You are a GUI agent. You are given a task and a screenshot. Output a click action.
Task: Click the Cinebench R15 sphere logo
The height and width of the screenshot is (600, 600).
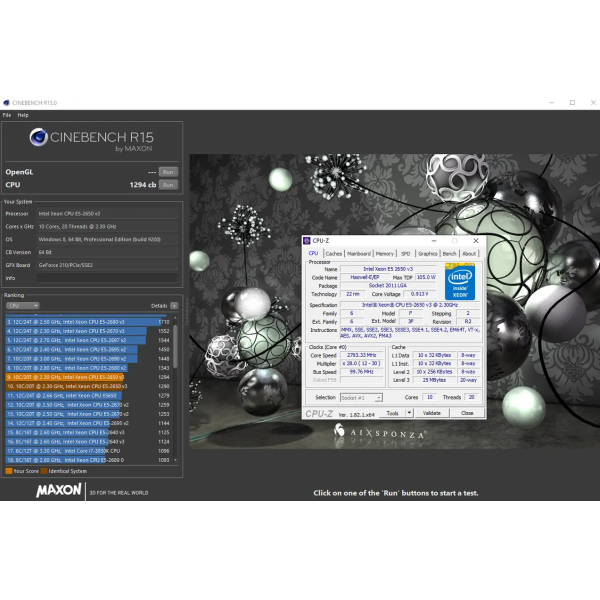tap(38, 137)
